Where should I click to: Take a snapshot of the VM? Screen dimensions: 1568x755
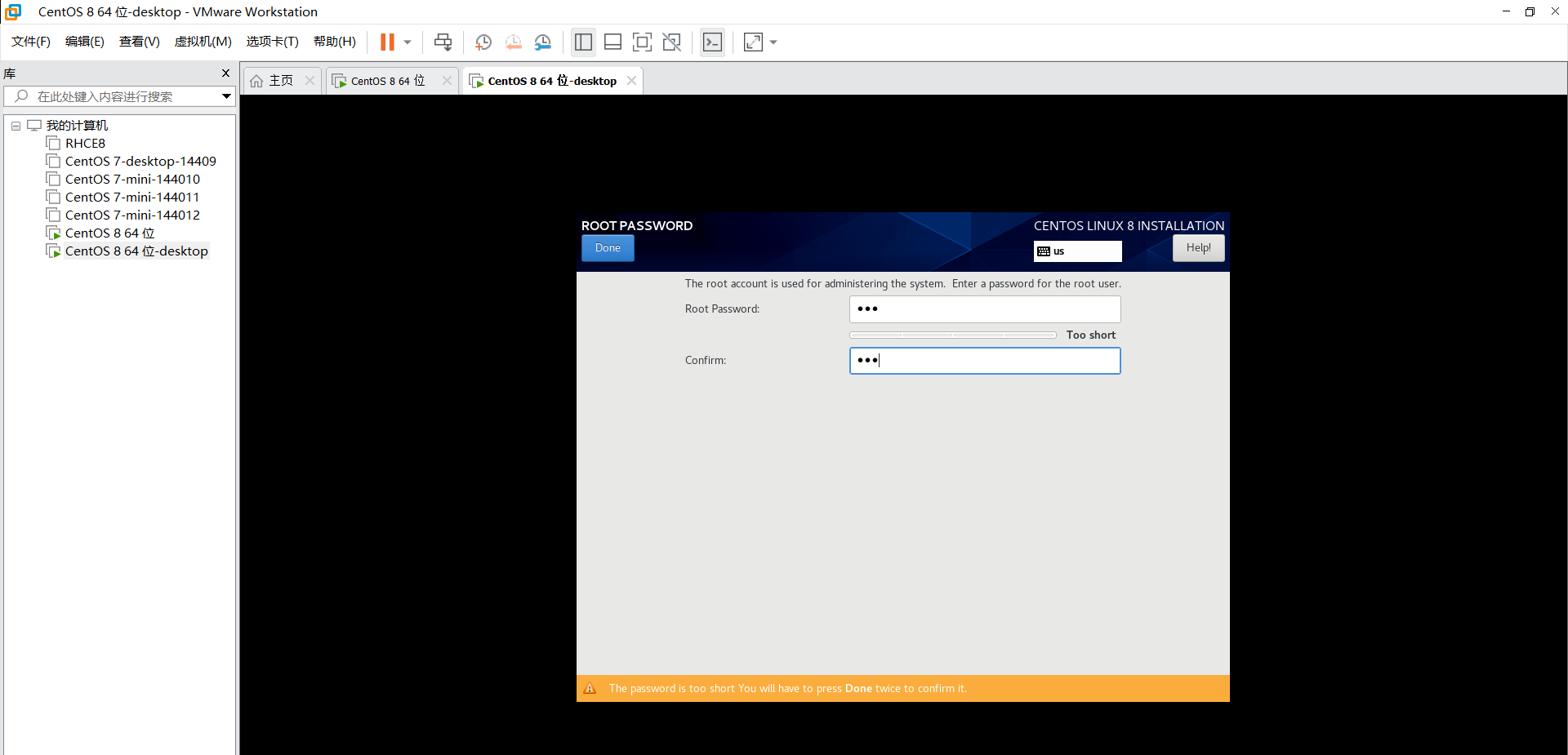tap(483, 42)
